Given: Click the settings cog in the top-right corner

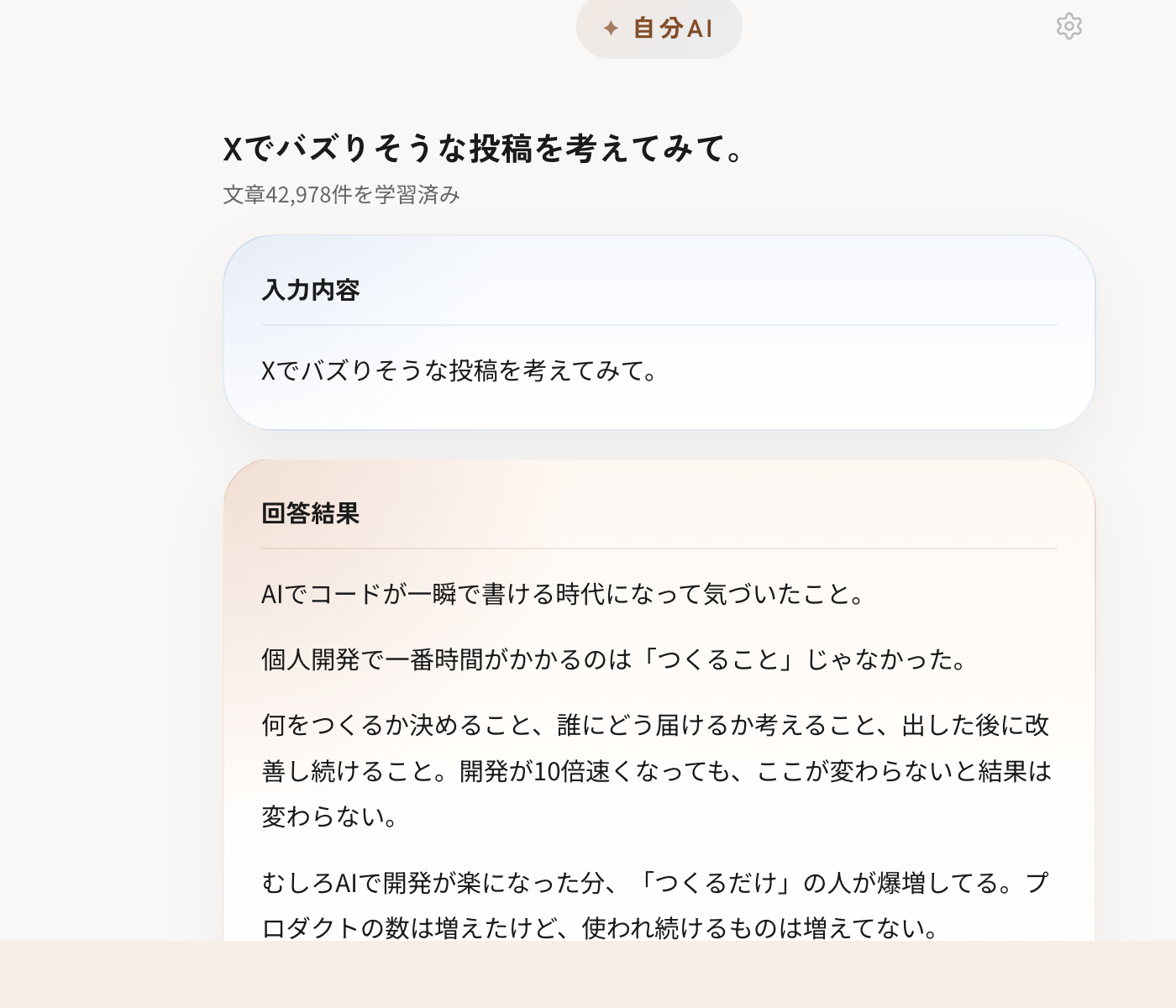Looking at the screenshot, I should point(1068,27).
